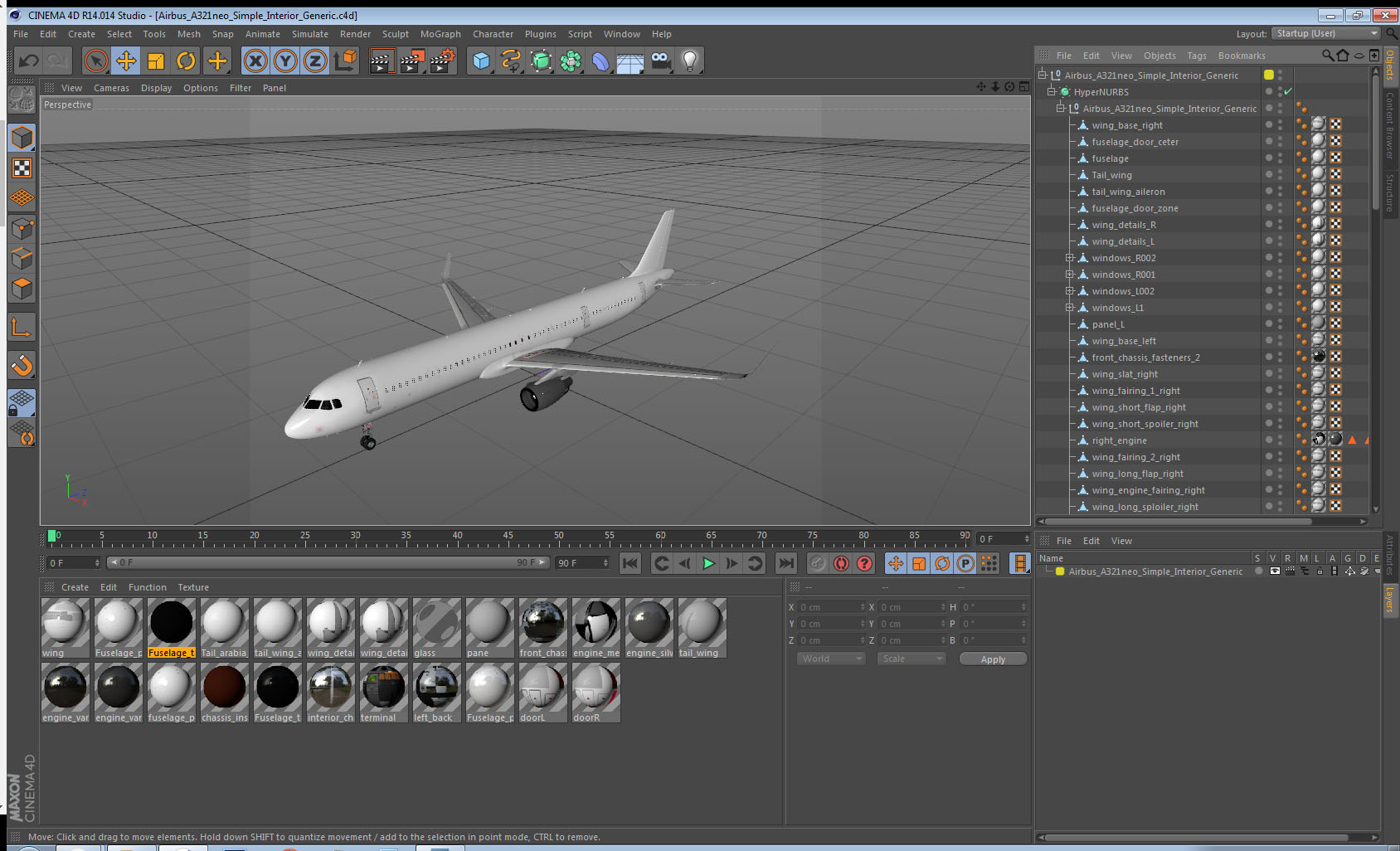Add a floor environment object icon

click(x=630, y=61)
